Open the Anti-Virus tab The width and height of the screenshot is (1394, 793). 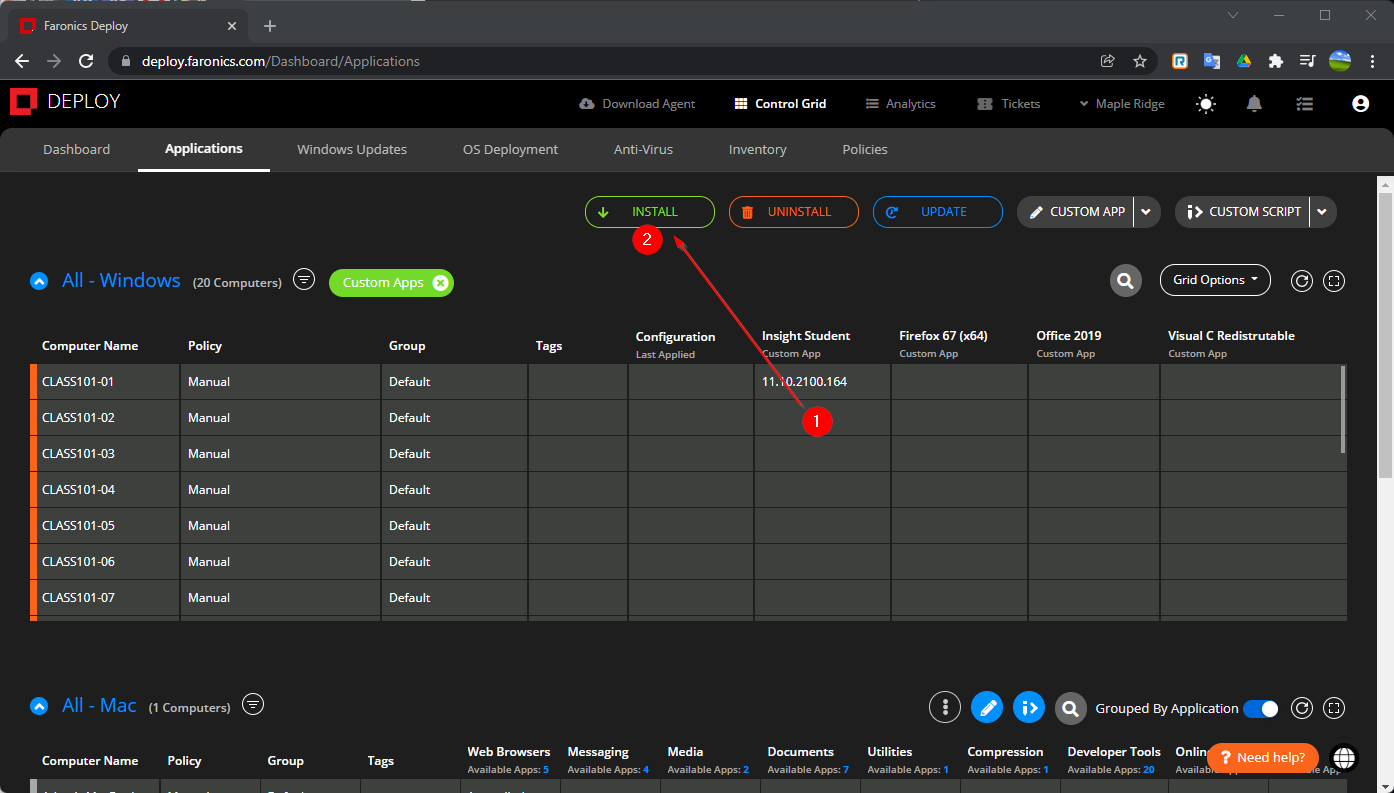click(x=643, y=150)
